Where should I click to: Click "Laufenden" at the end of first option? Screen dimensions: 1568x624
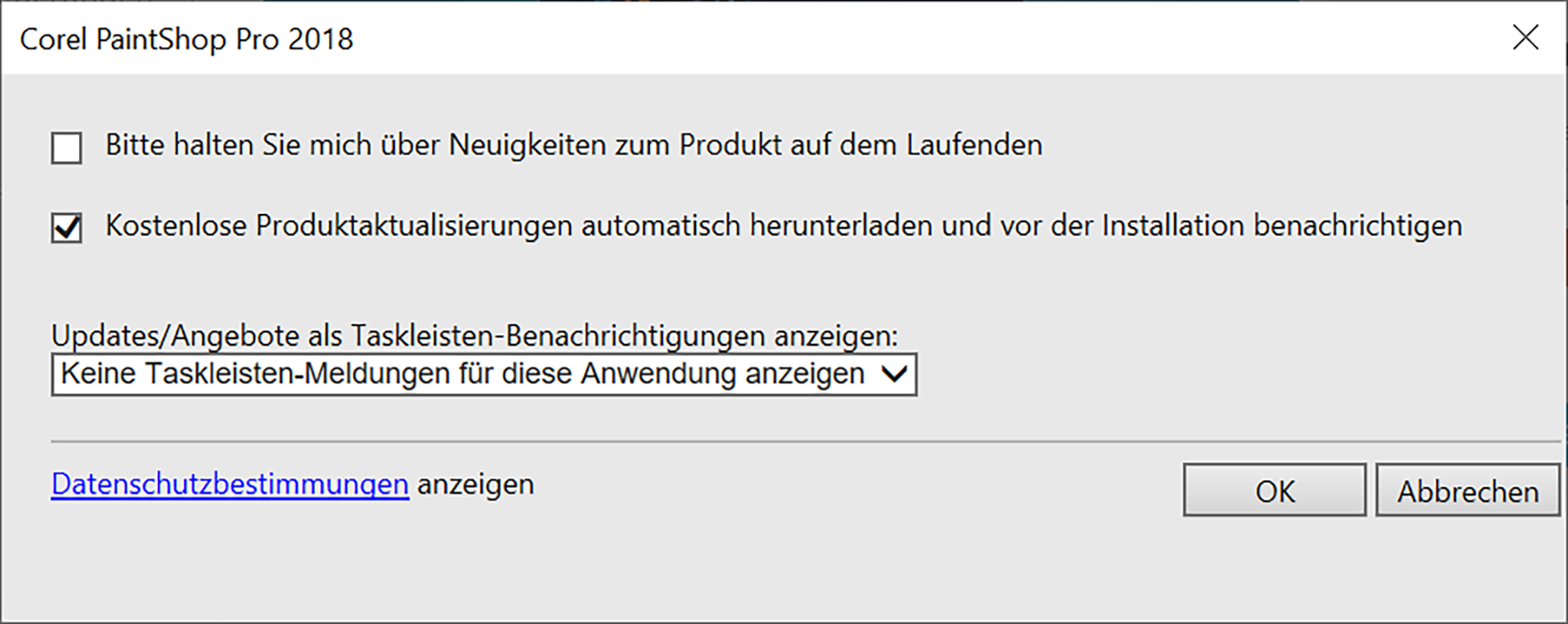click(x=974, y=146)
